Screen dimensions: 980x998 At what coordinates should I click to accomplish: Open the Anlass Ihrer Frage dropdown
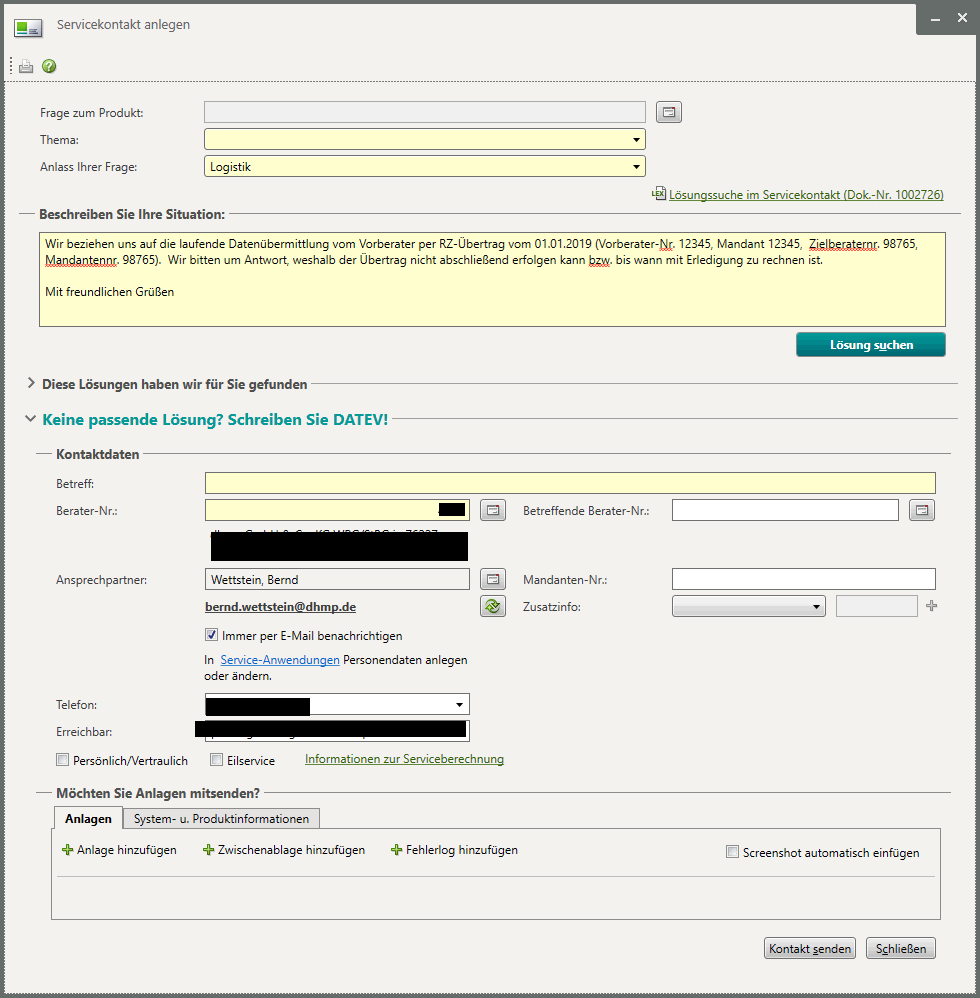coord(425,167)
